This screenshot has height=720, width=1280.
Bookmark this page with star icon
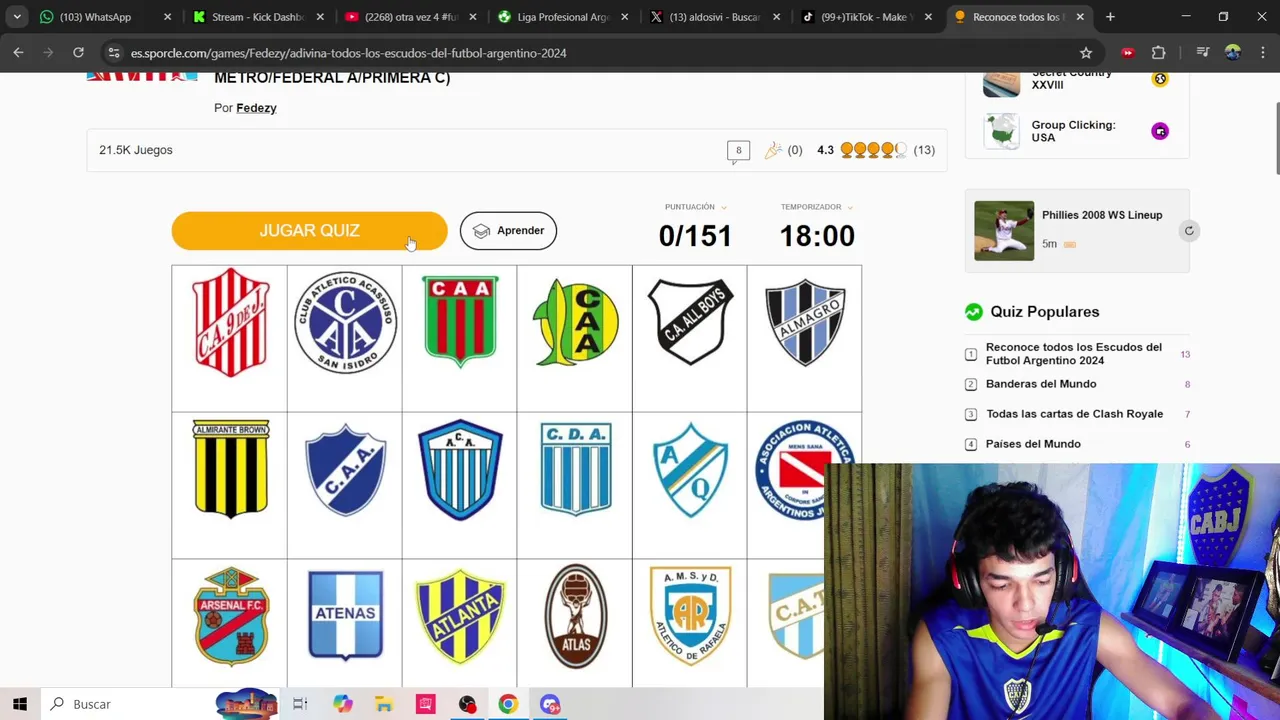tap(1086, 53)
